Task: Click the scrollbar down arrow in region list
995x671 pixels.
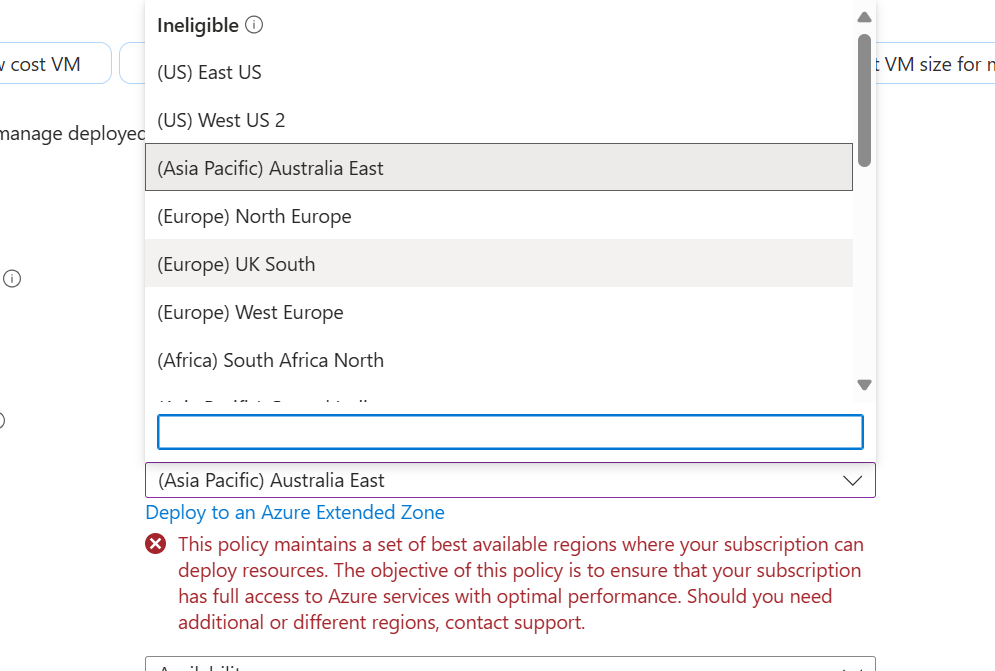Action: click(863, 384)
